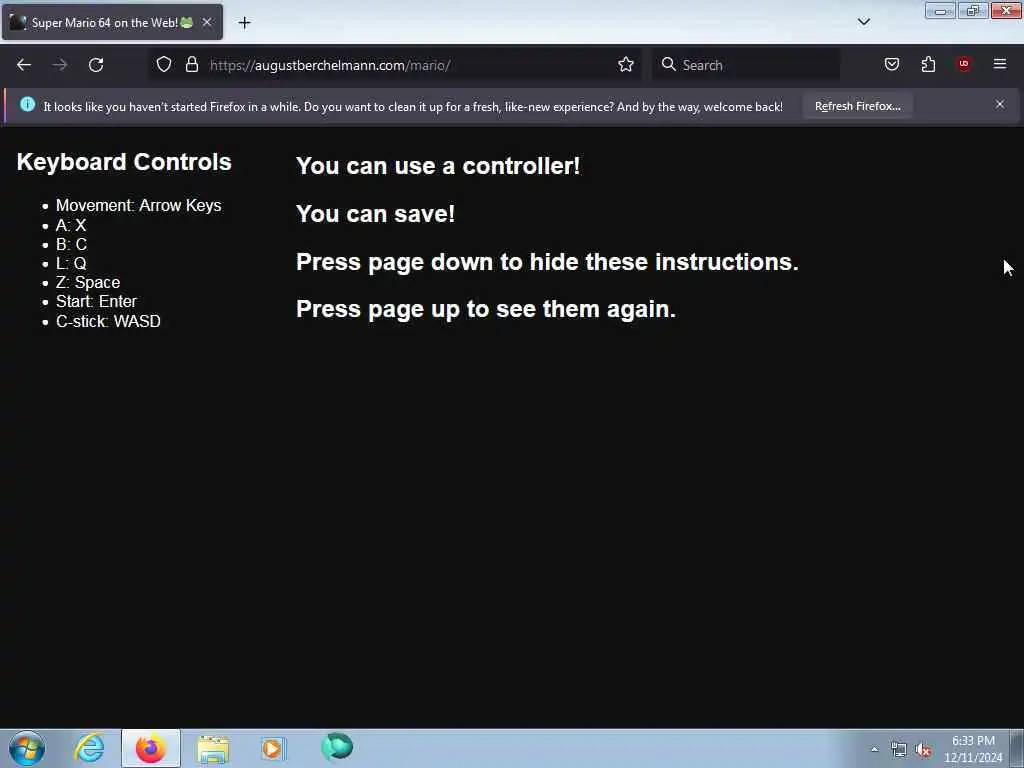1024x768 pixels.
Task: Minimize the Firefox window
Action: pos(940,10)
